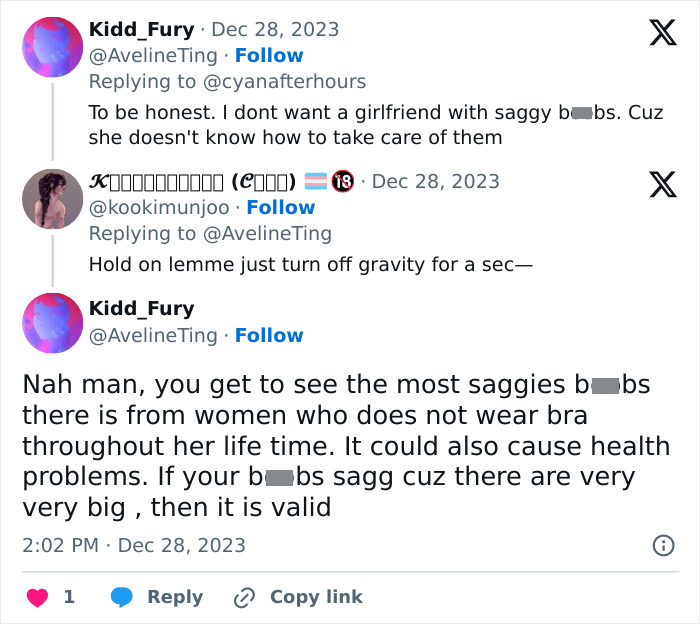Screen dimensions: 700x624
Task: Open Kidd_Fury's avatar at the top
Action: (52, 47)
